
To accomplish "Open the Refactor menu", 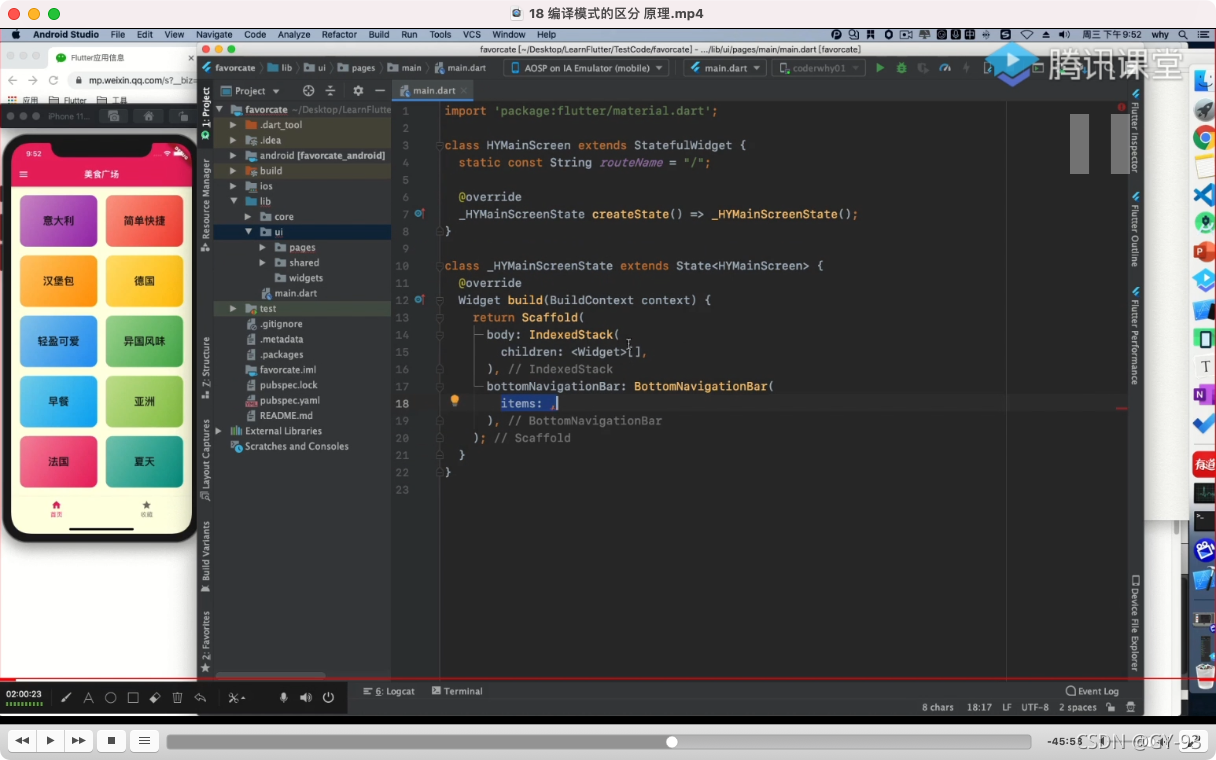I will (339, 34).
